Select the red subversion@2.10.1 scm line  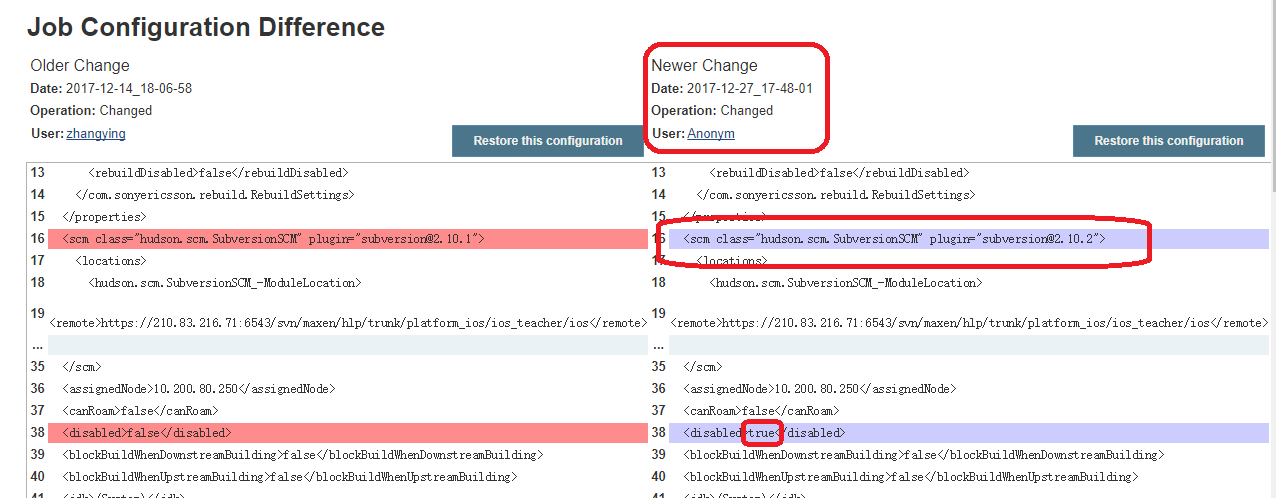[272, 239]
